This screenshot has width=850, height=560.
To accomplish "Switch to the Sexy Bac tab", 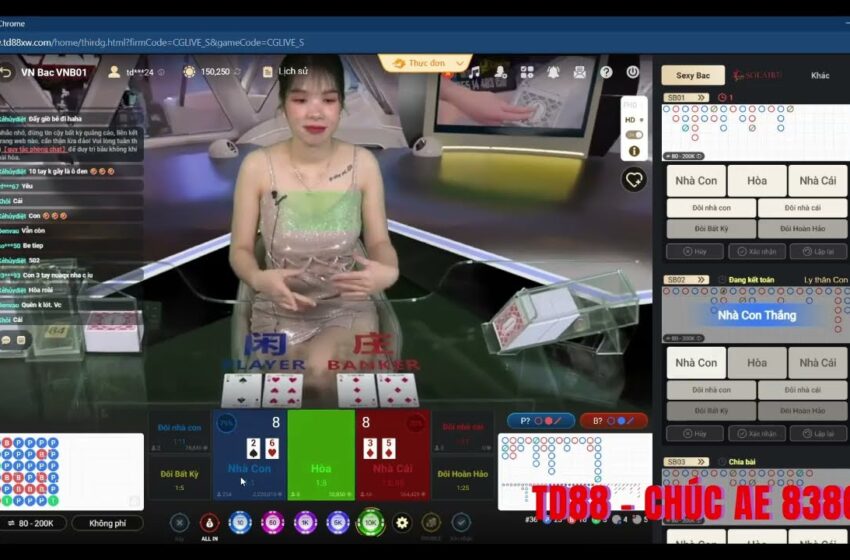I will tap(693, 75).
